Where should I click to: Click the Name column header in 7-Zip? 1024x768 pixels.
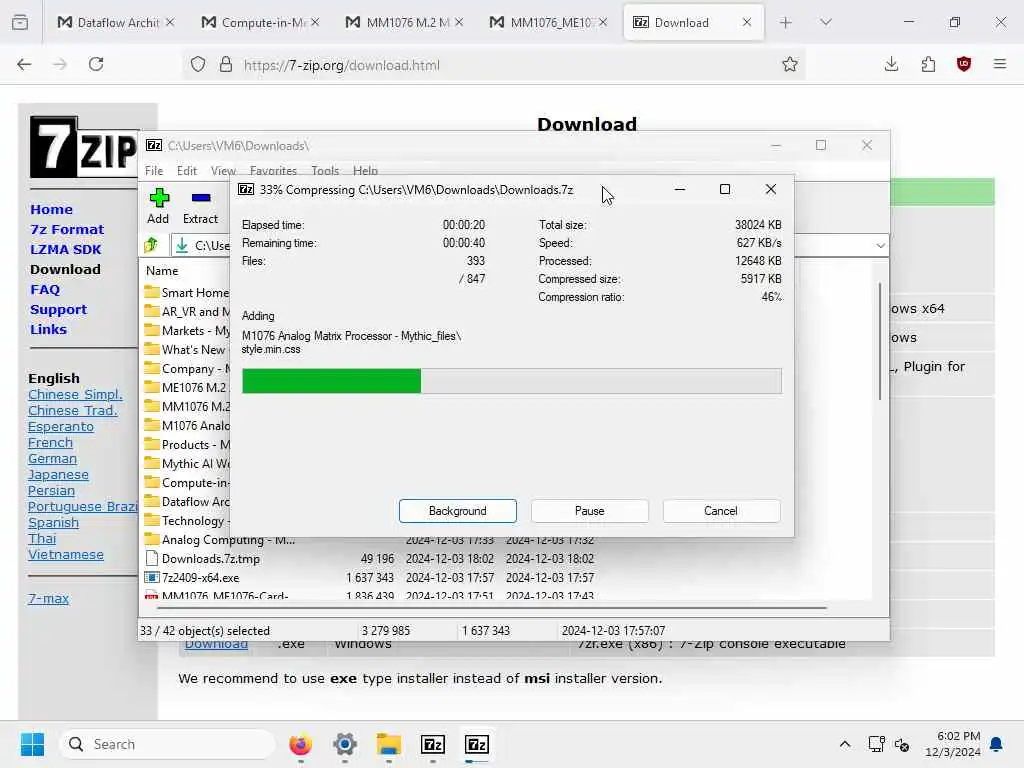[162, 270]
